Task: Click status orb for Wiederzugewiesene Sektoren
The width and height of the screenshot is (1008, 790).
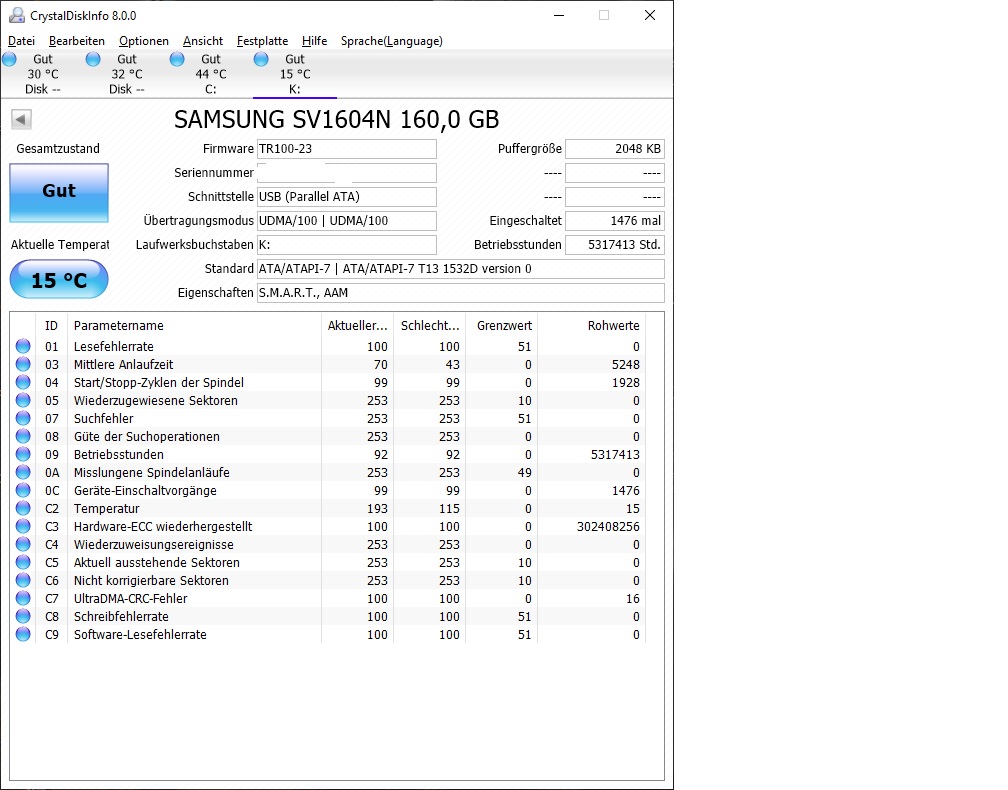Action: point(23,400)
